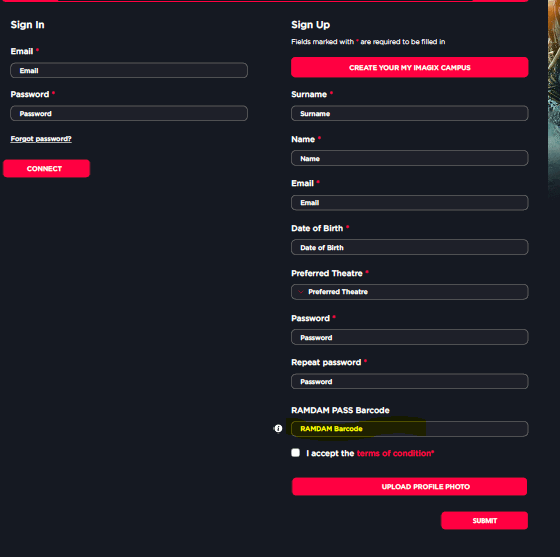Tick the accept terms of condition checkbox
The width and height of the screenshot is (560, 557).
295,453
